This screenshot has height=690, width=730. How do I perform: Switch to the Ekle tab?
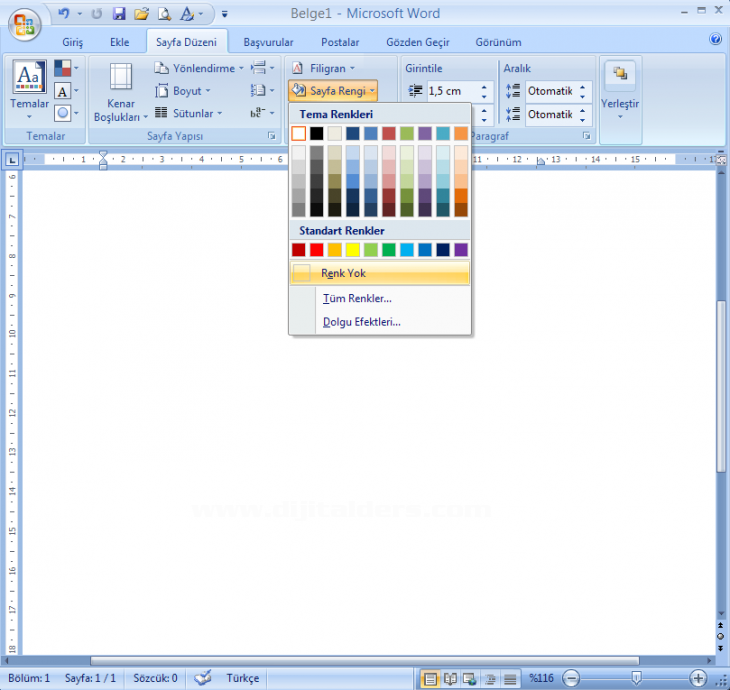120,42
